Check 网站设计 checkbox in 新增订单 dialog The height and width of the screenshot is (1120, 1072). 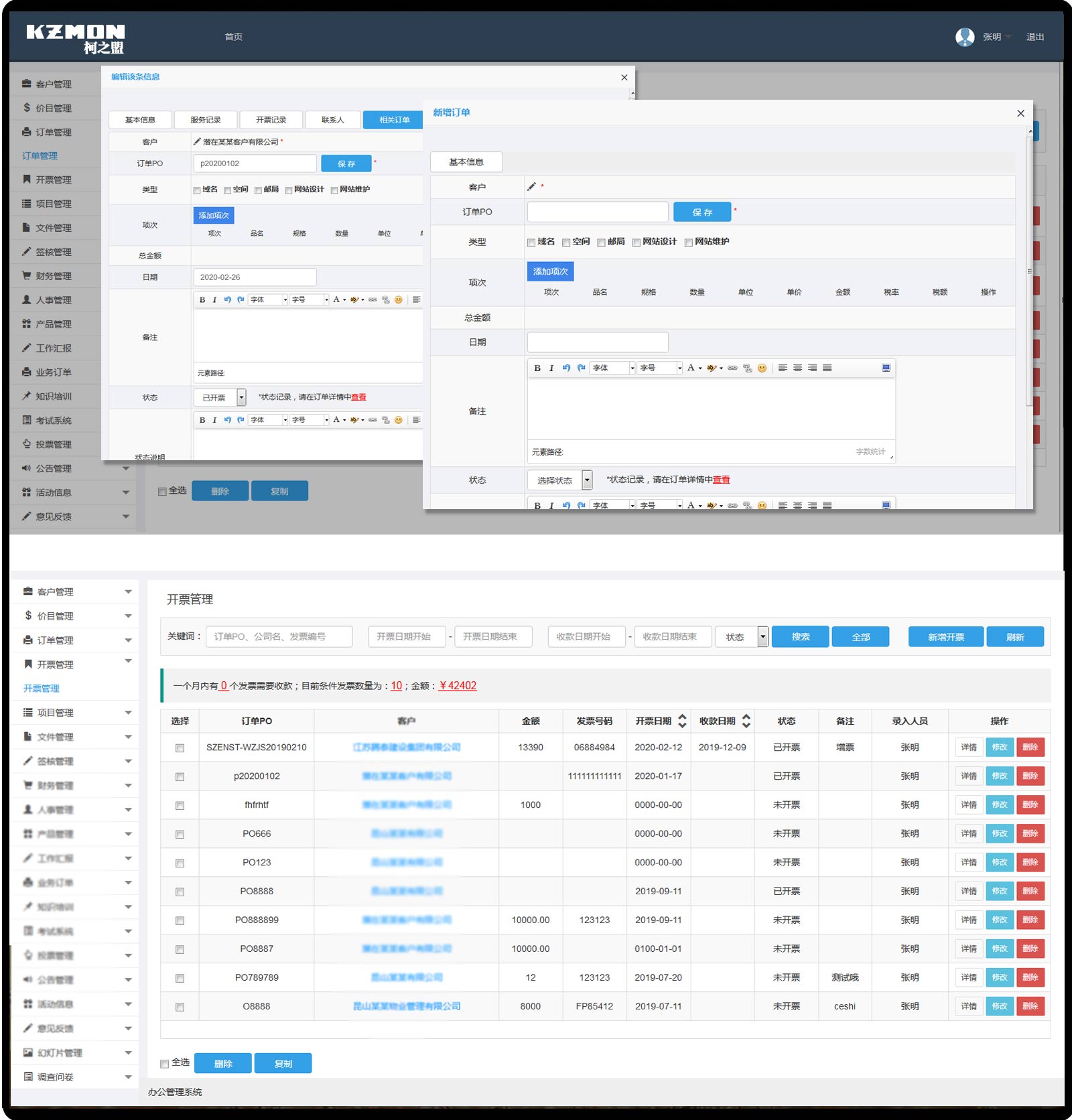[x=636, y=242]
